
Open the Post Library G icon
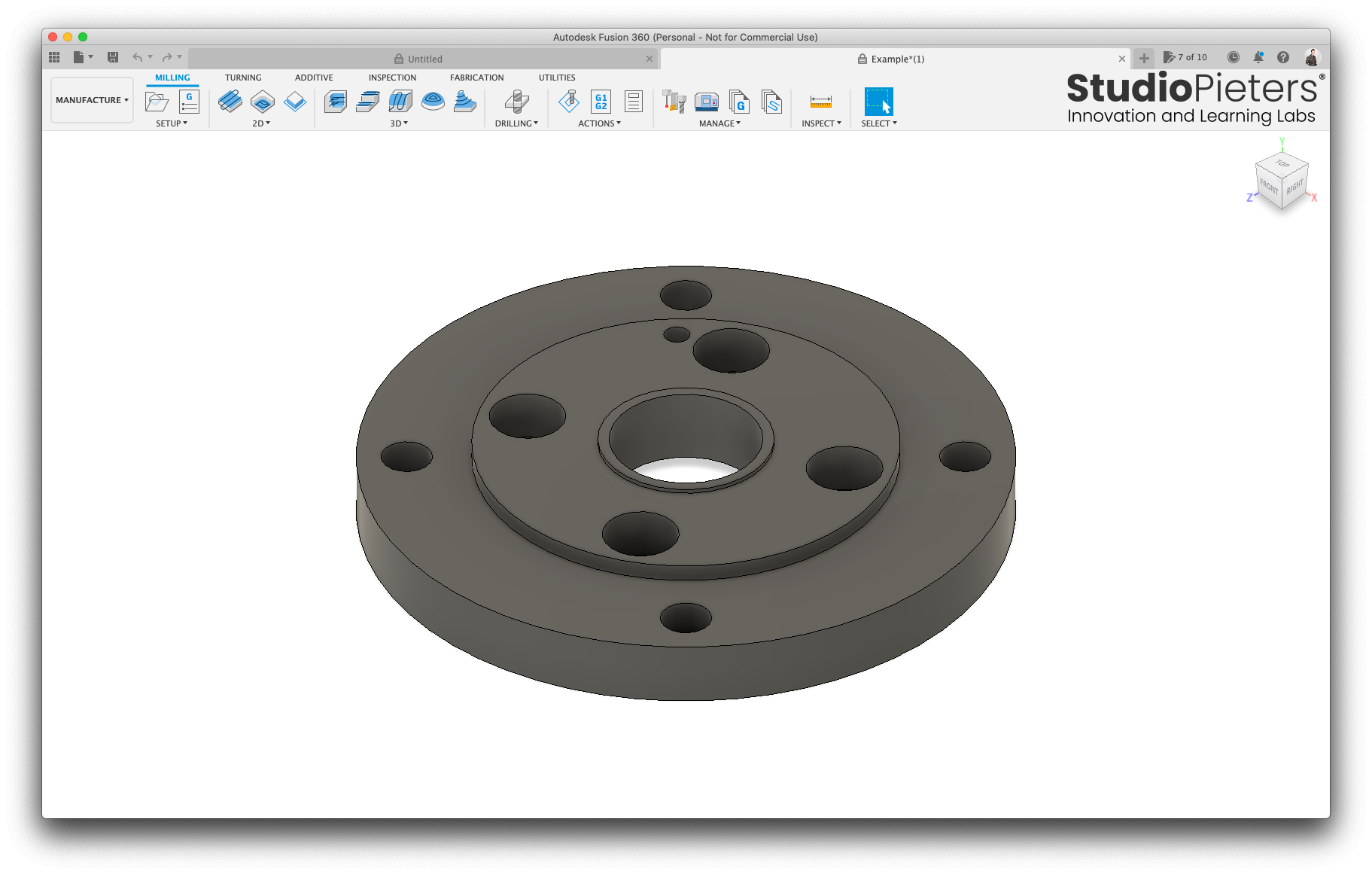point(739,101)
